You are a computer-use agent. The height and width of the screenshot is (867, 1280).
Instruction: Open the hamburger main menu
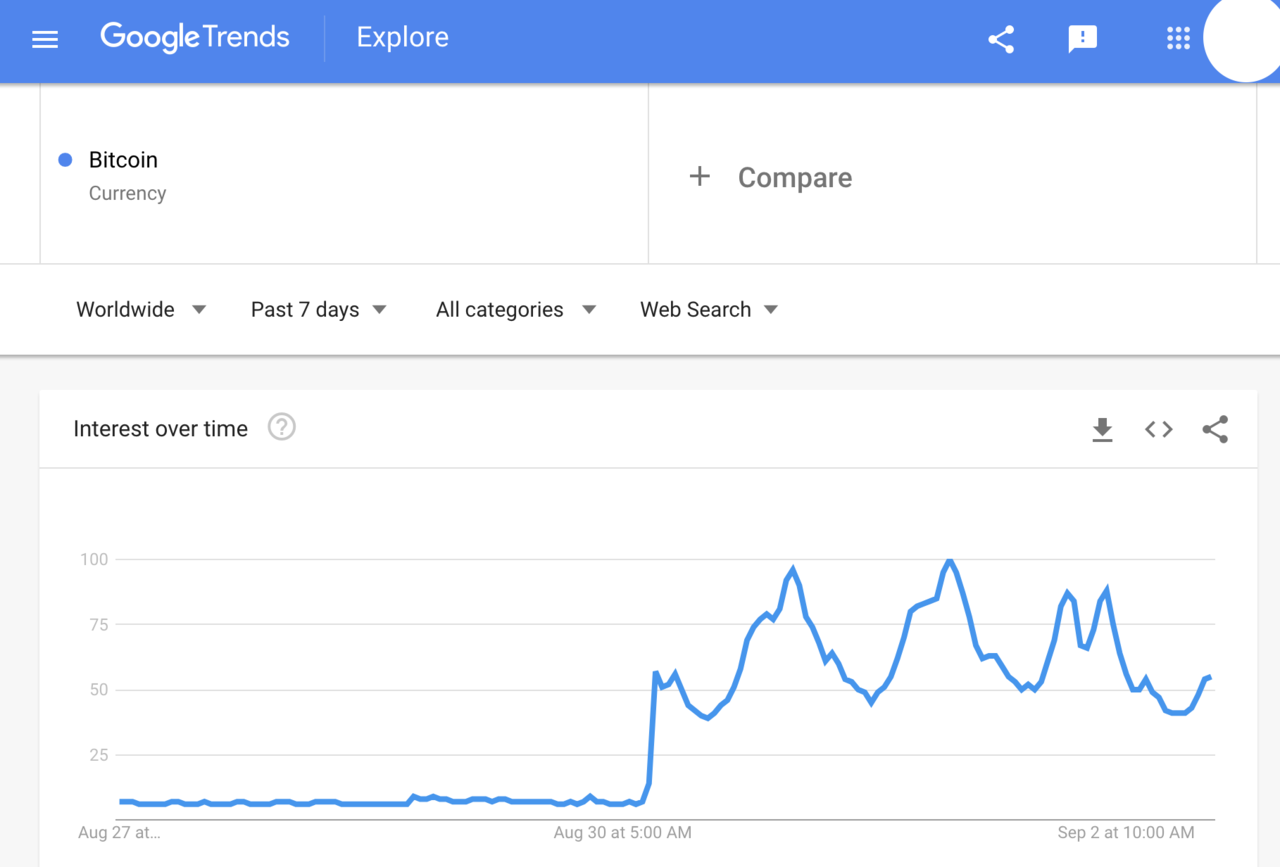tap(45, 40)
